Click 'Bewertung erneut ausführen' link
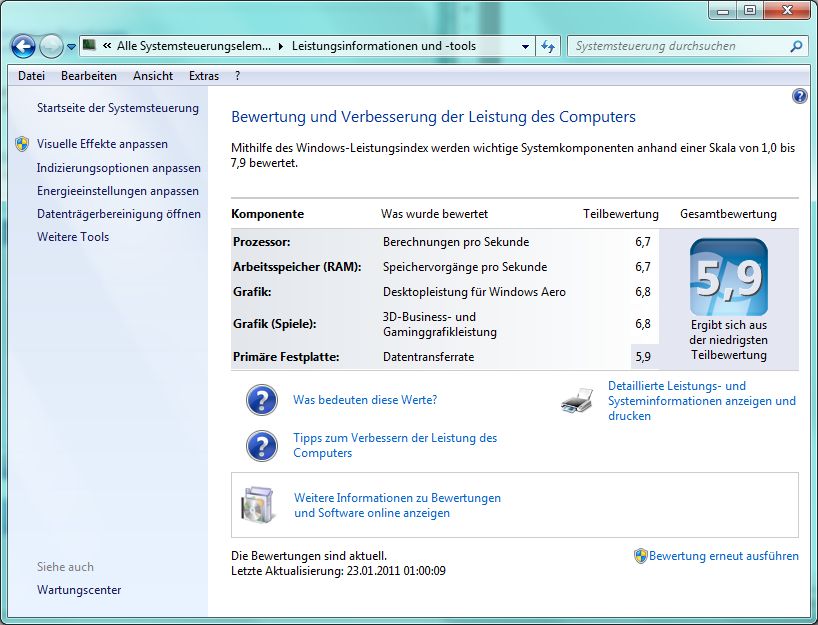 [724, 556]
